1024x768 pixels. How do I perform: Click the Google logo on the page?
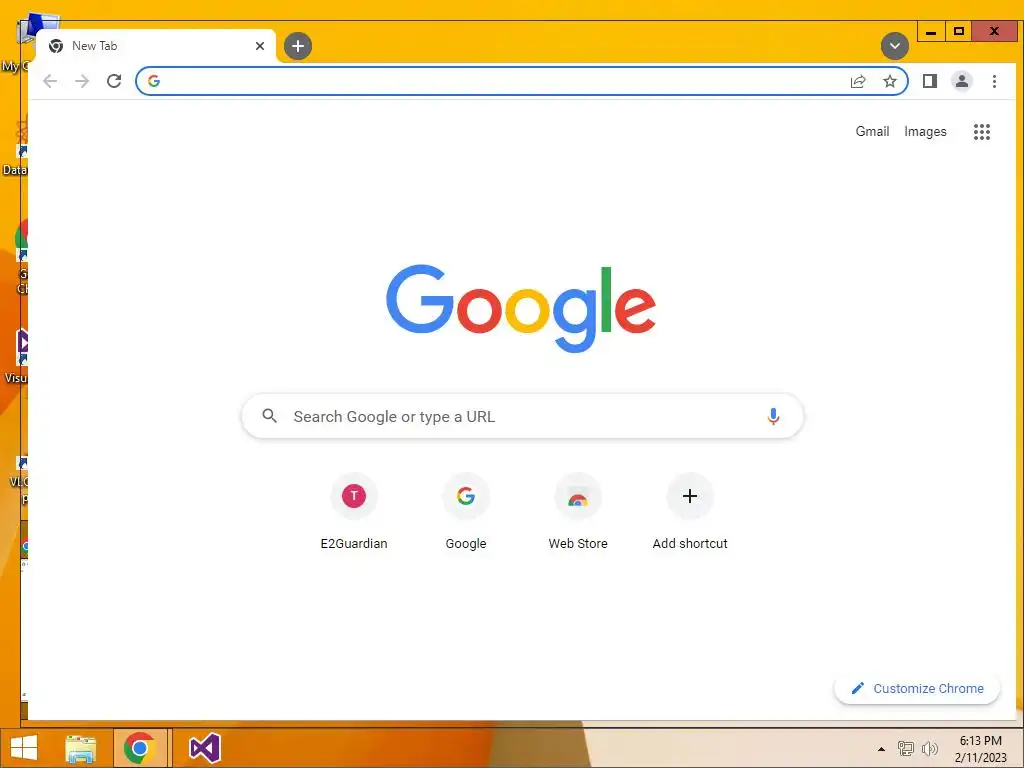tap(521, 308)
